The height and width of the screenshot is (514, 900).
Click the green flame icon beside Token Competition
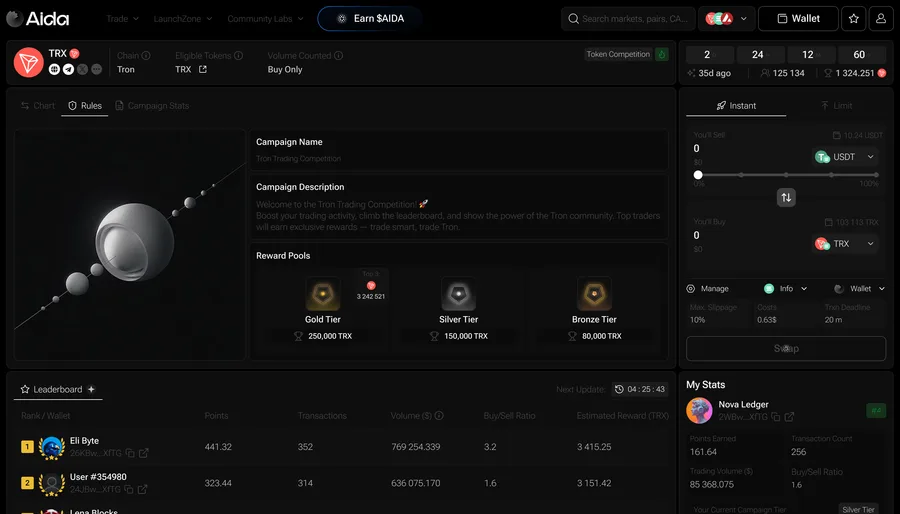tap(662, 54)
